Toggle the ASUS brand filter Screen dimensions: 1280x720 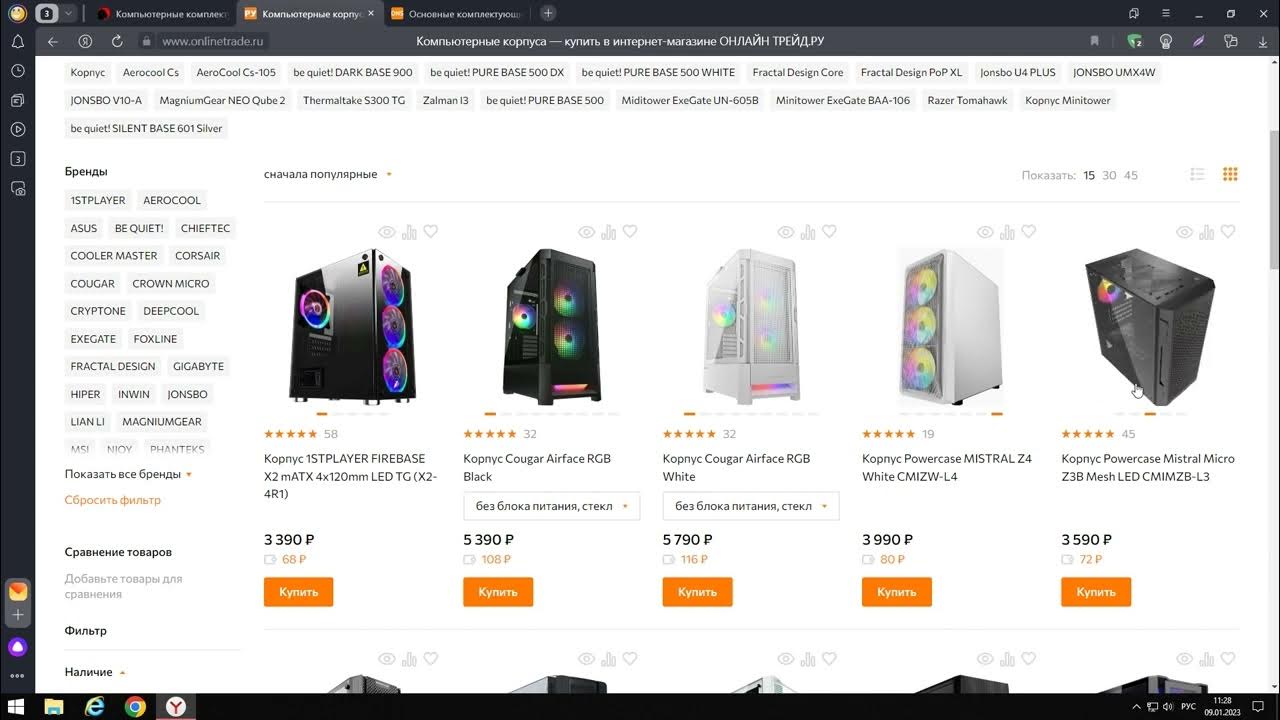(x=84, y=228)
